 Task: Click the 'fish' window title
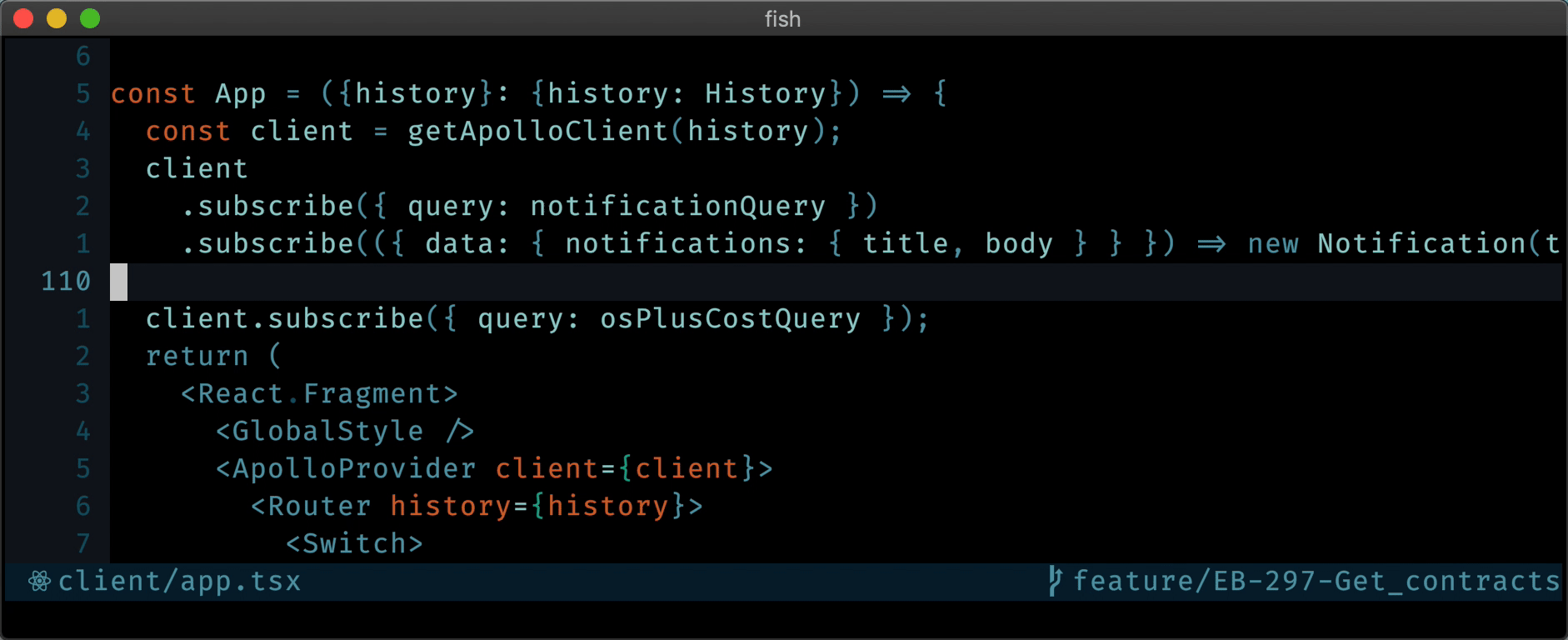[783, 18]
